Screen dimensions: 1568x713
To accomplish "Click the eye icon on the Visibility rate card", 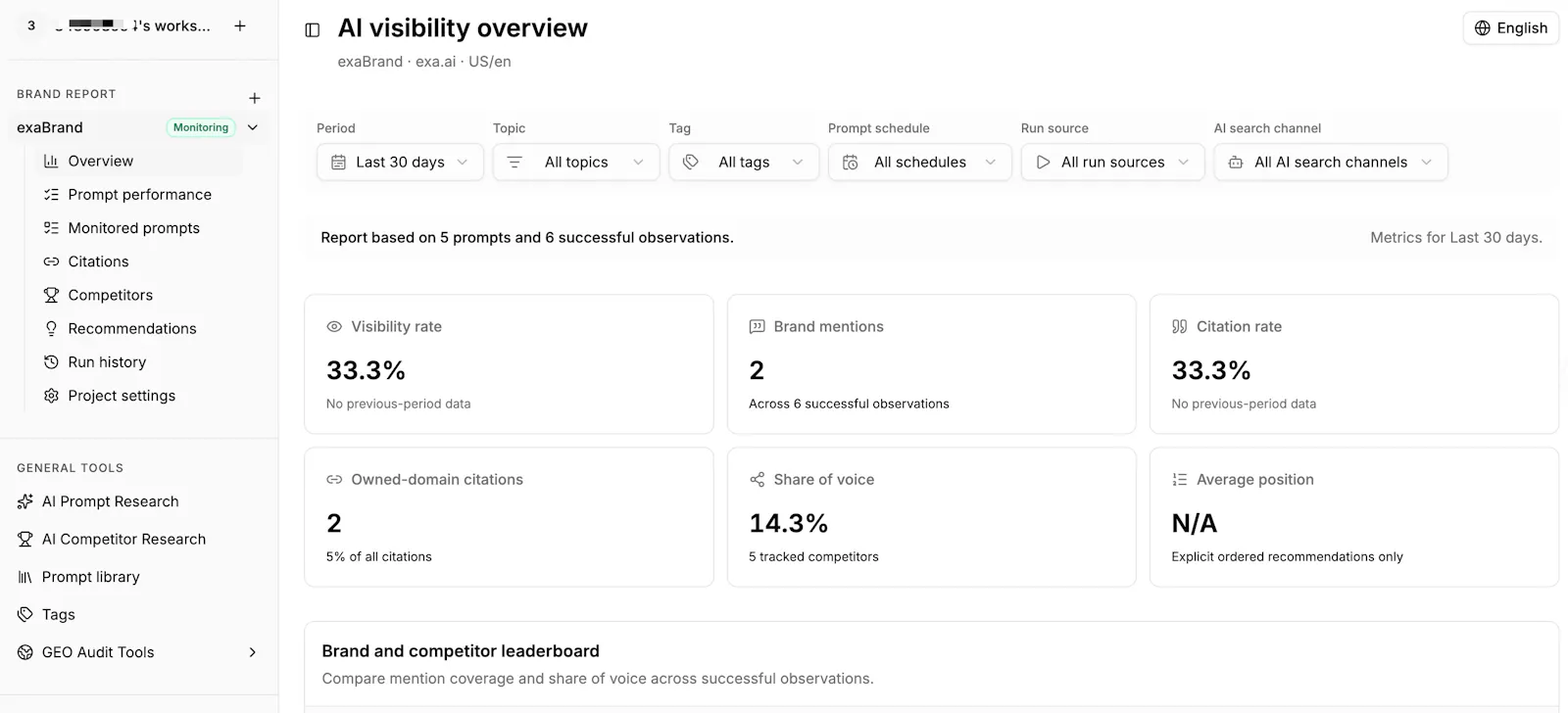I will pyautogui.click(x=334, y=327).
